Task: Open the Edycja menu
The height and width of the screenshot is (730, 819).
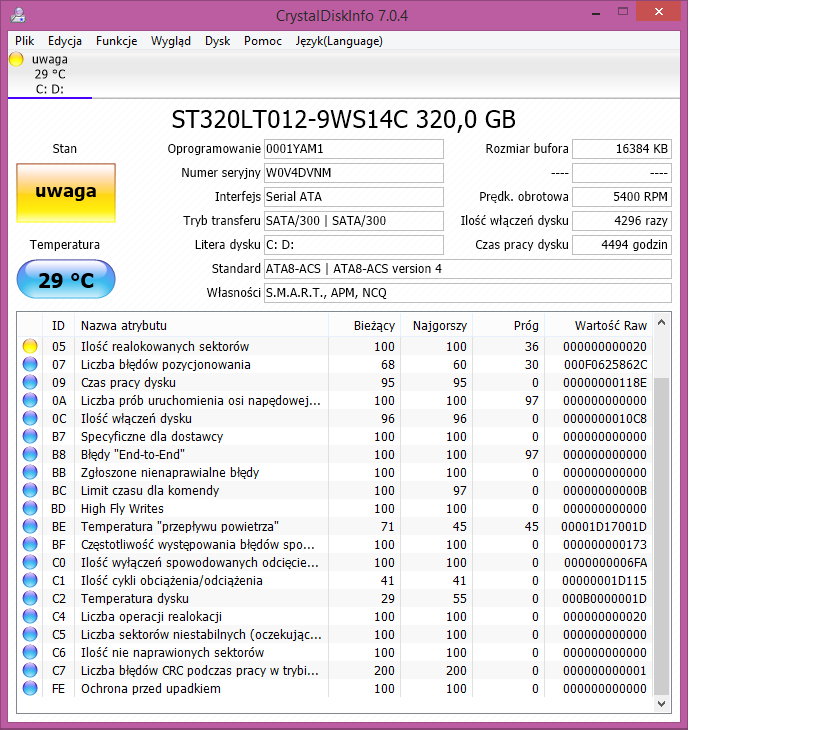Action: 65,41
